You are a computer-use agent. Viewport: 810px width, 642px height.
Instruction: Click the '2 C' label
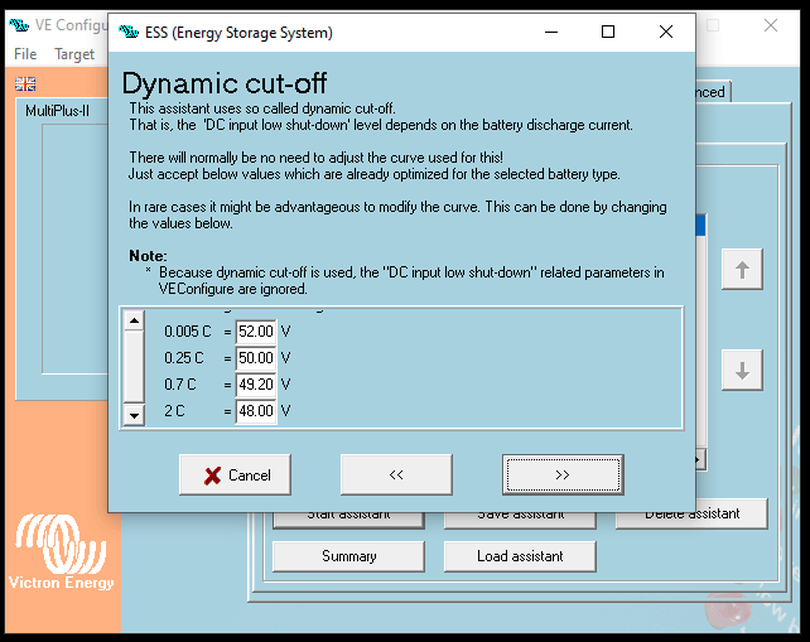[174, 411]
